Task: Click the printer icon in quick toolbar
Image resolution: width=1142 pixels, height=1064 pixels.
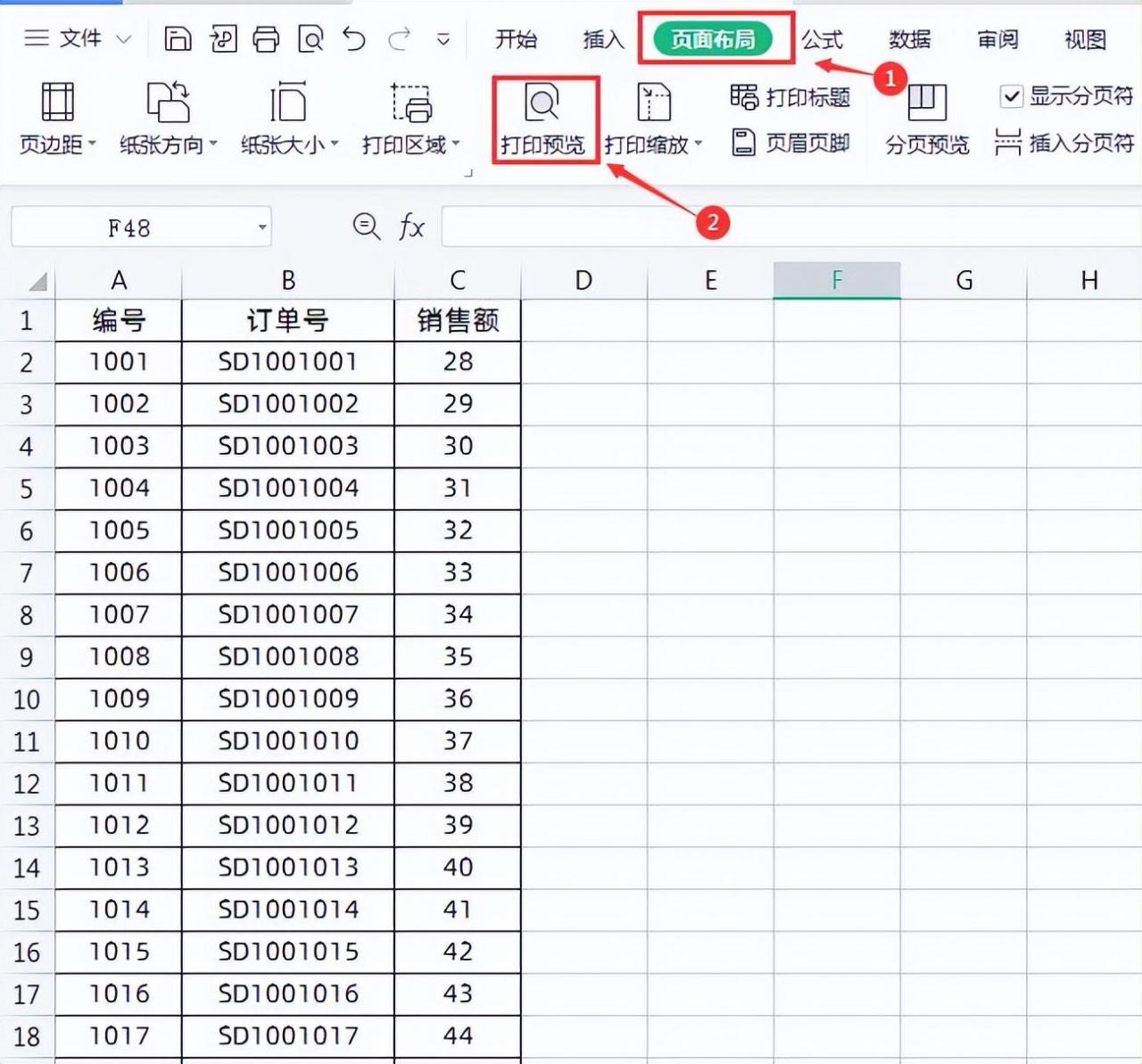Action: click(x=266, y=38)
